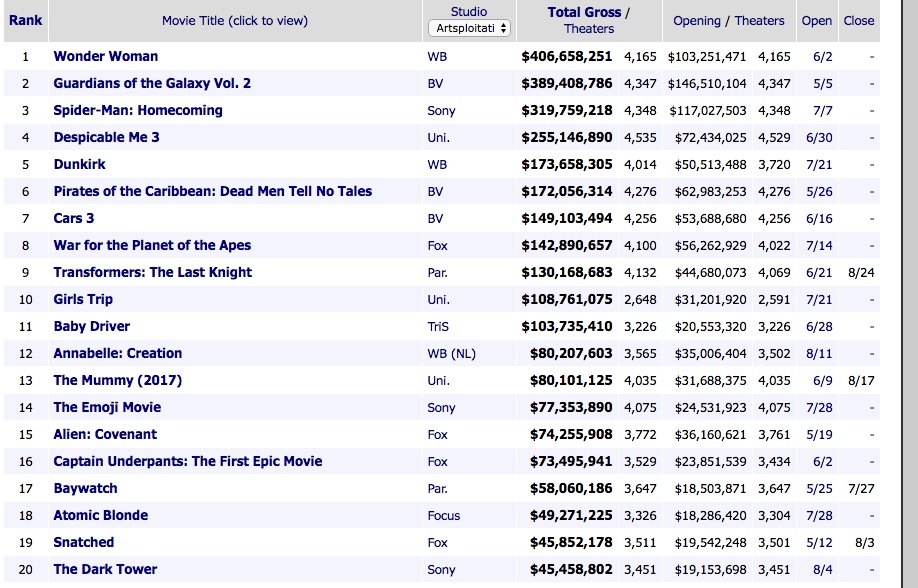Click BV studio link in Cars 3 row
This screenshot has height=588, width=918.
(435, 218)
